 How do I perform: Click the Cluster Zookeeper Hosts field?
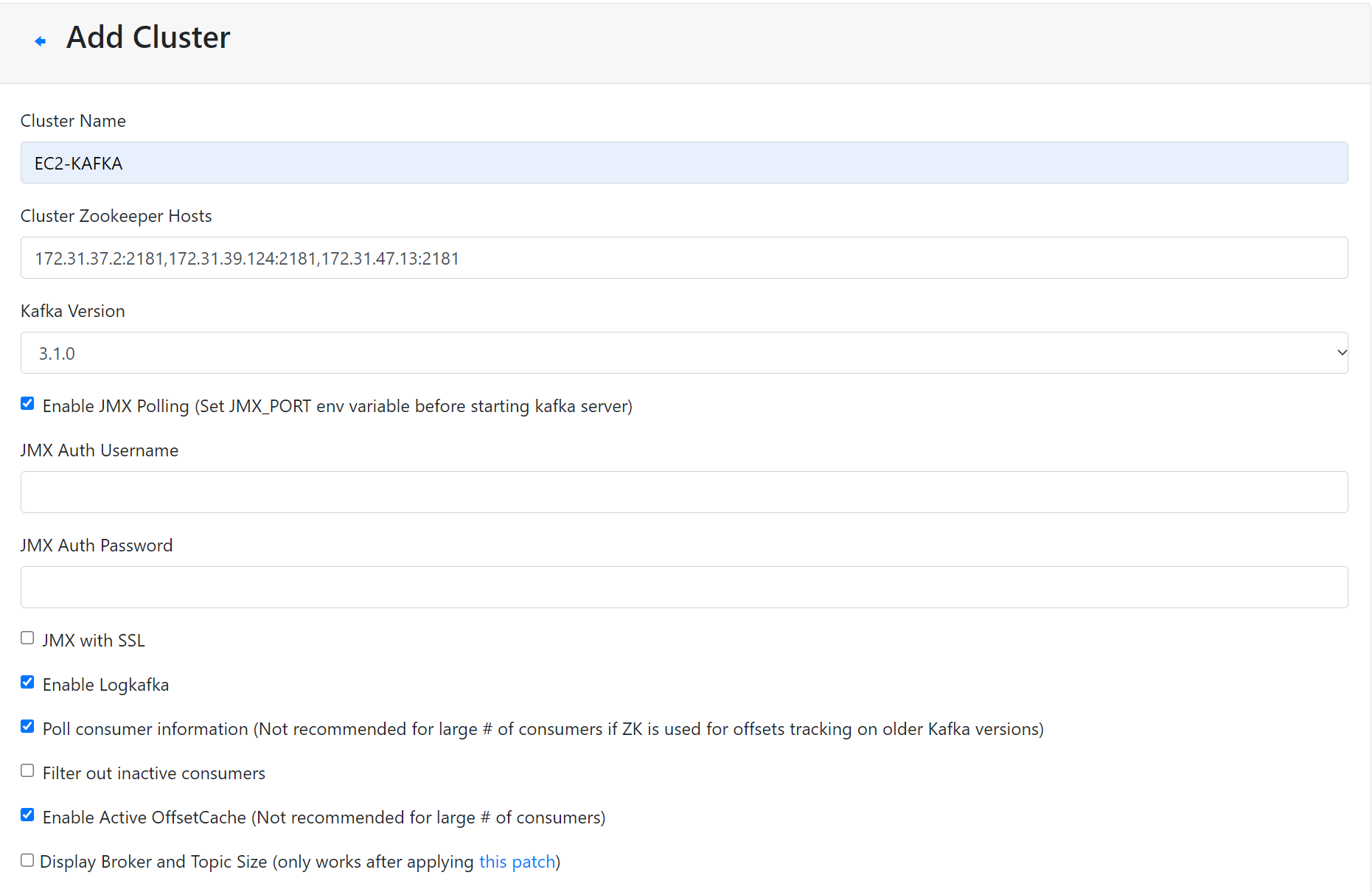point(684,258)
